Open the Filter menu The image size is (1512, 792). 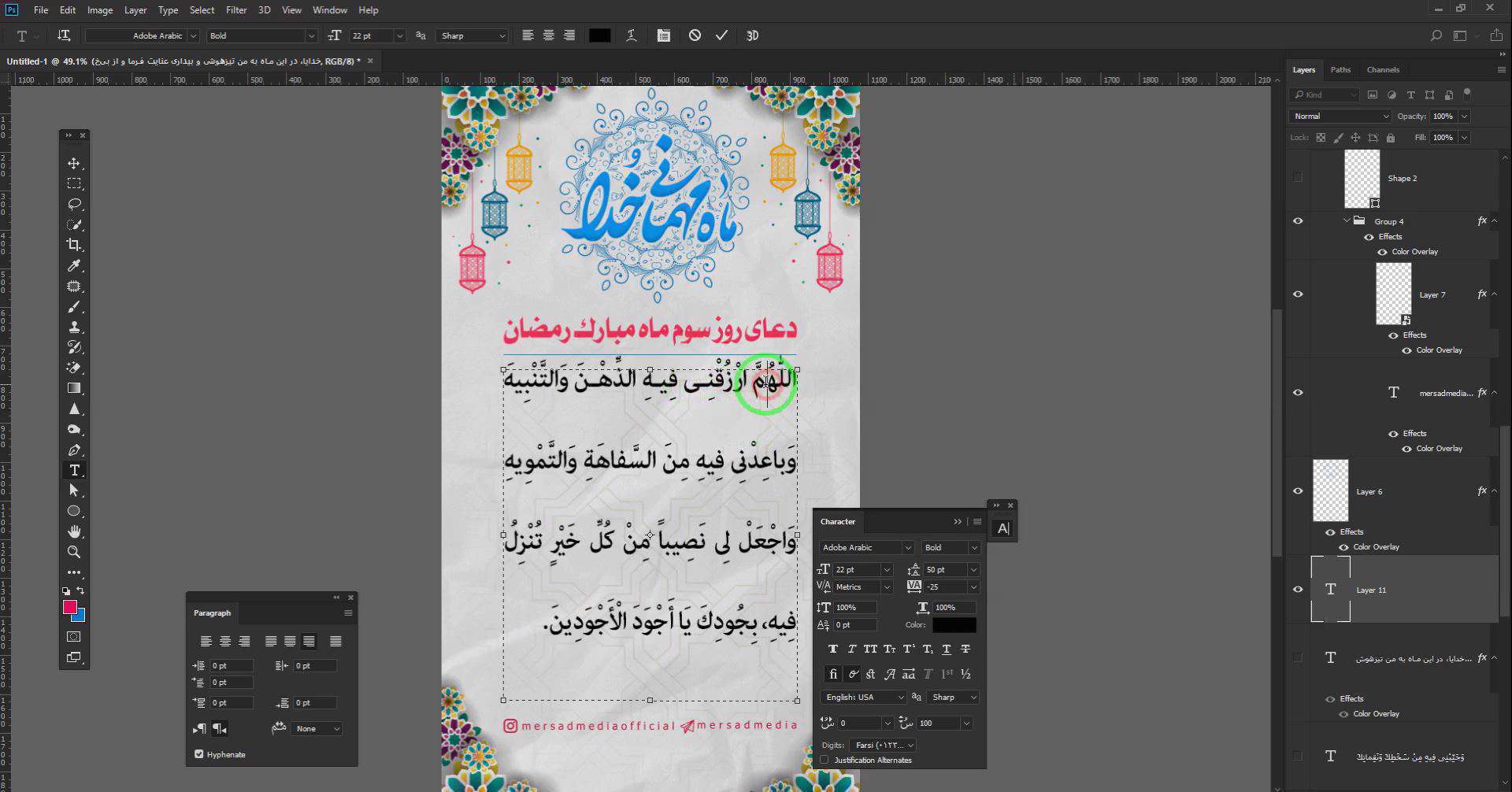pyautogui.click(x=236, y=10)
